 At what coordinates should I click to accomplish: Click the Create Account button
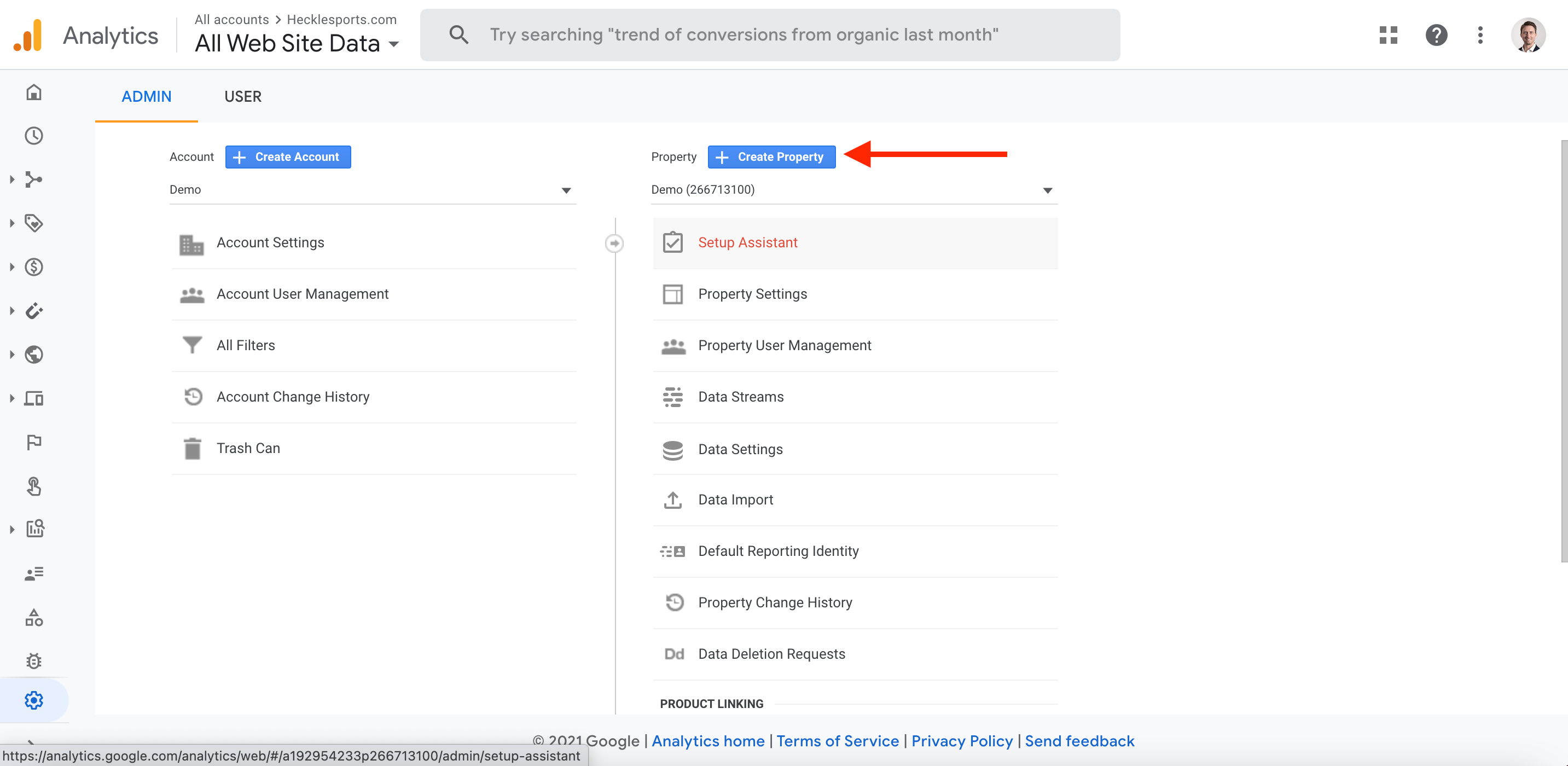coord(288,157)
